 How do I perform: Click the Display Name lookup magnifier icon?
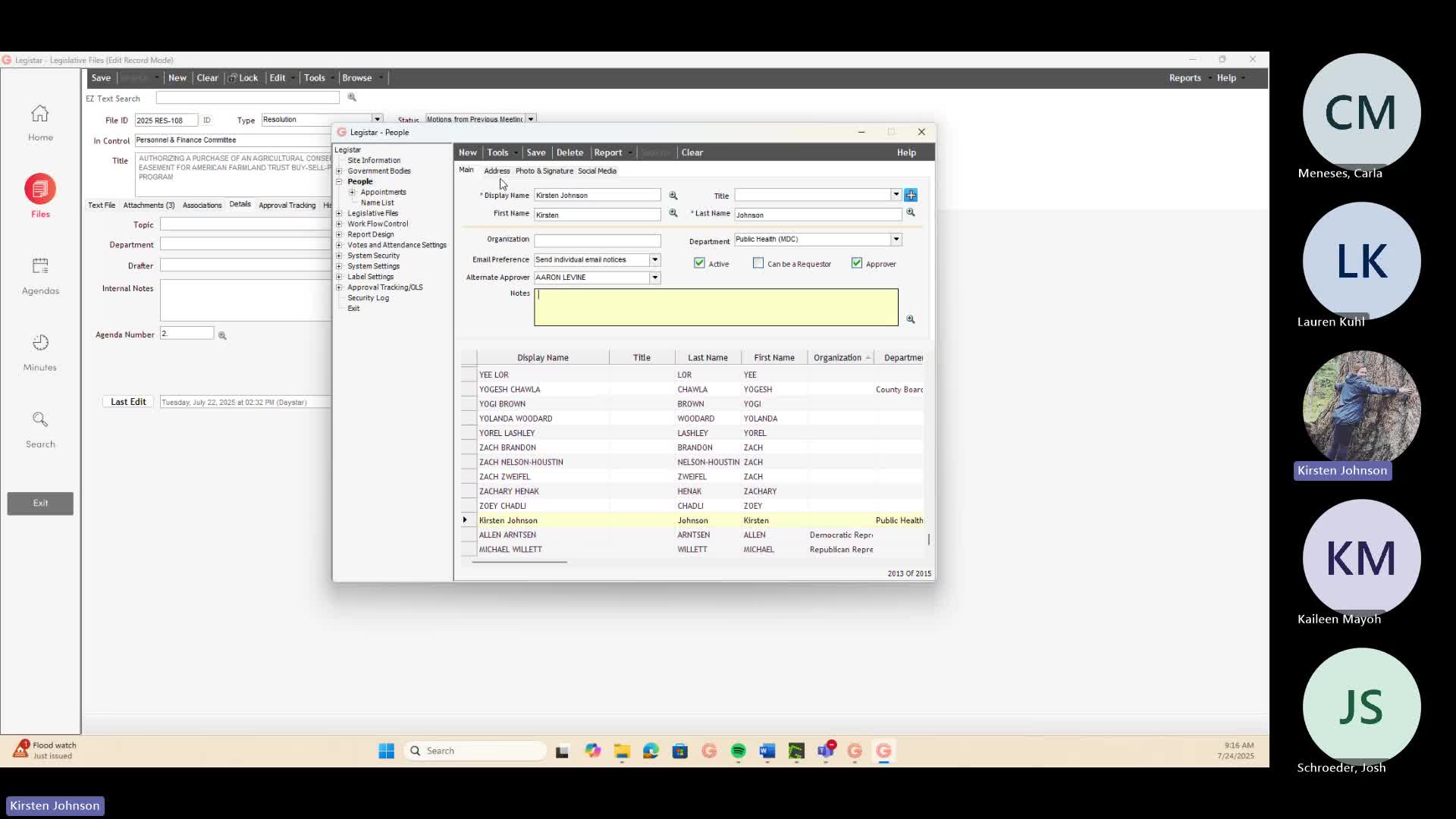pyautogui.click(x=673, y=196)
